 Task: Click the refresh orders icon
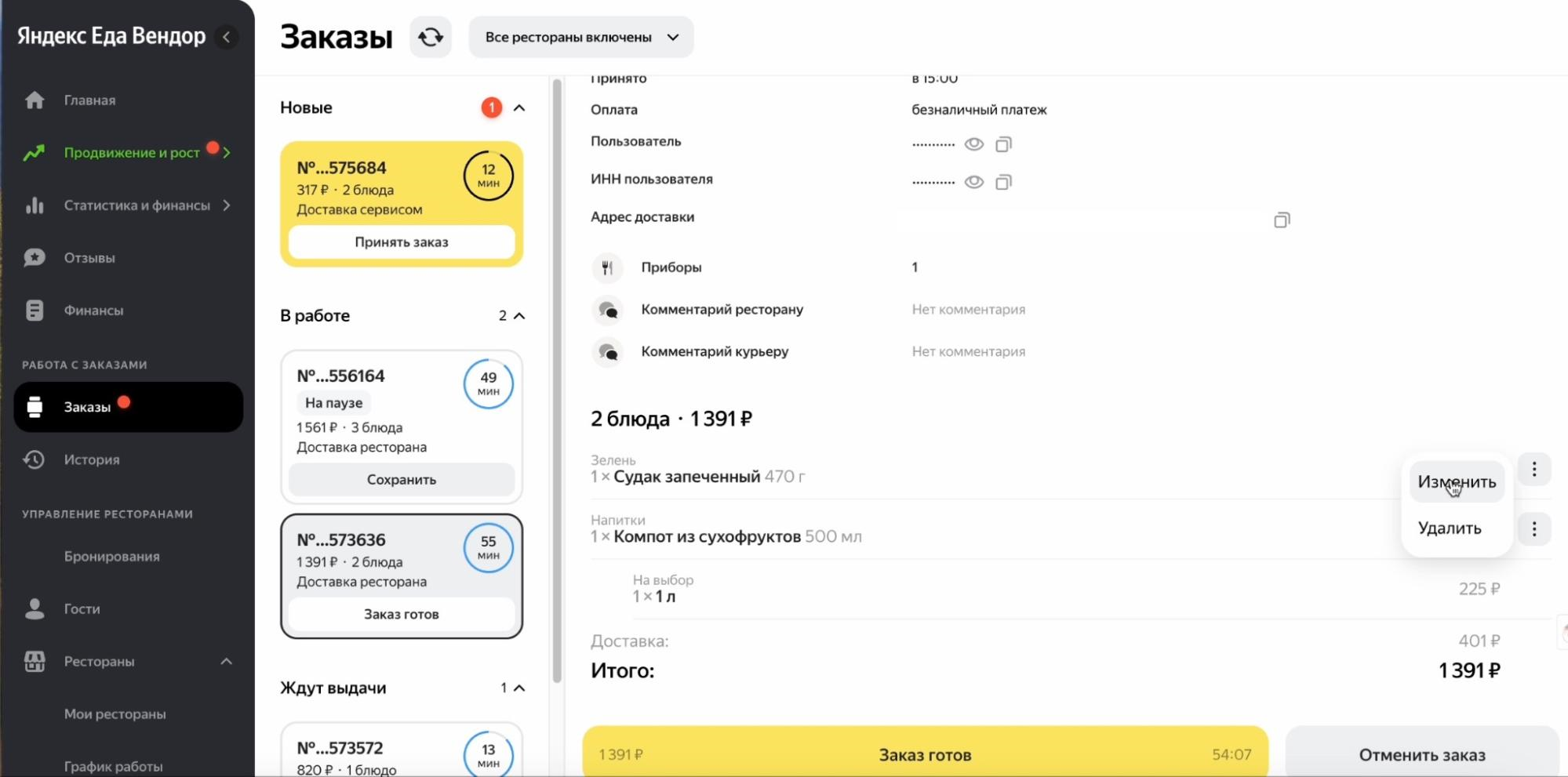(x=430, y=37)
